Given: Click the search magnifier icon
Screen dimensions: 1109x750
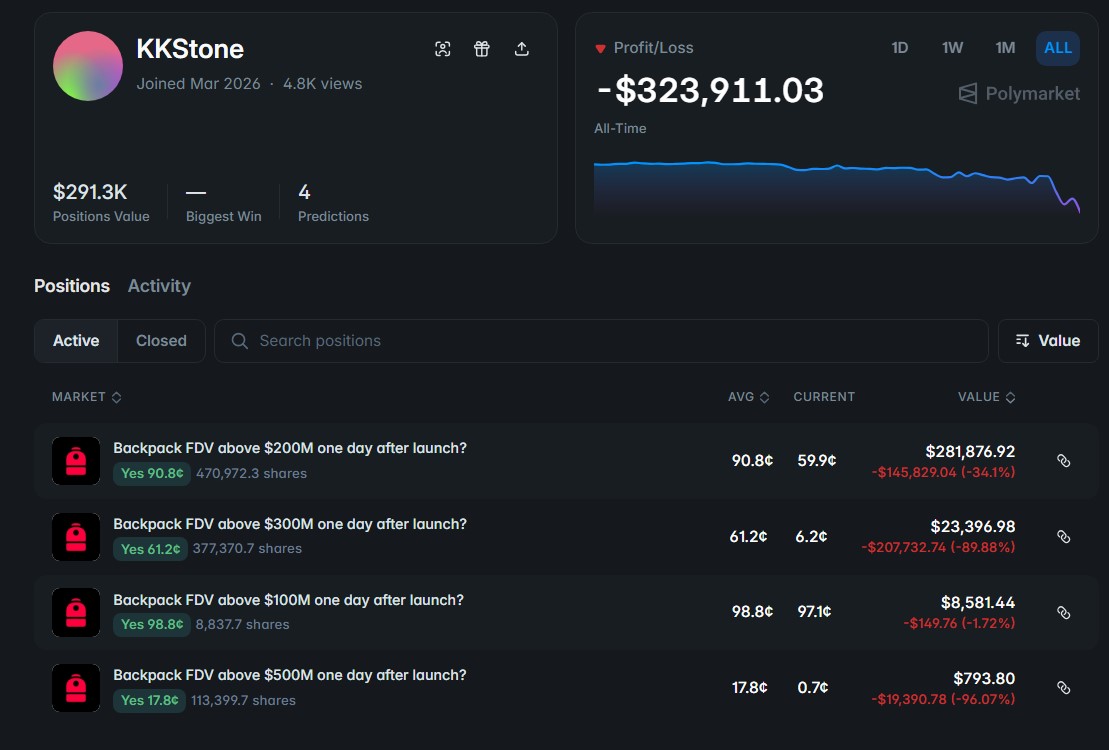Looking at the screenshot, I should pos(240,341).
